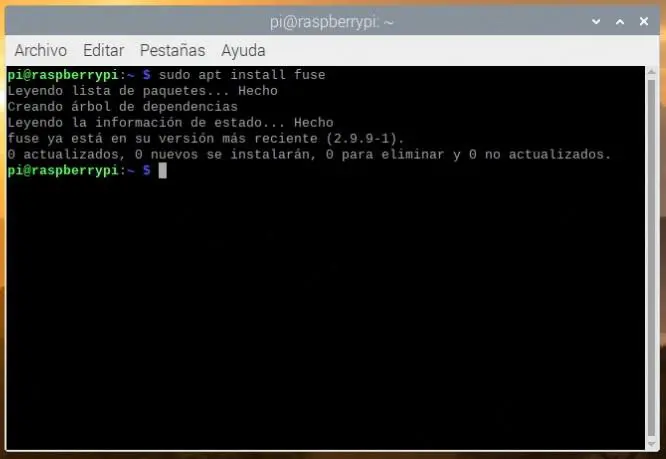Click the 'Creando árbol de dependencias' line
This screenshot has width=666, height=459.
pos(122,107)
